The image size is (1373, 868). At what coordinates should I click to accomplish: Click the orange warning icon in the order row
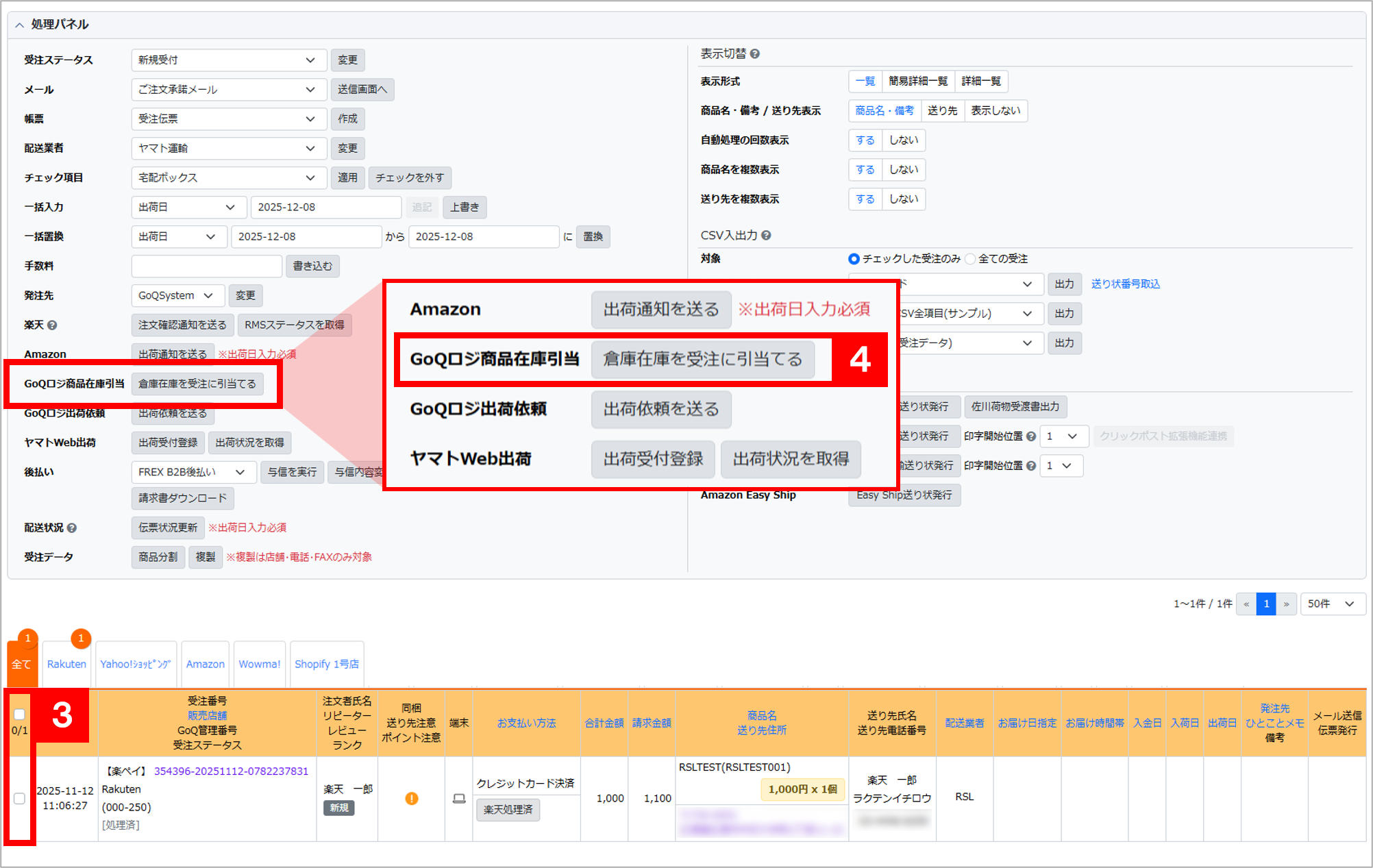tap(410, 799)
